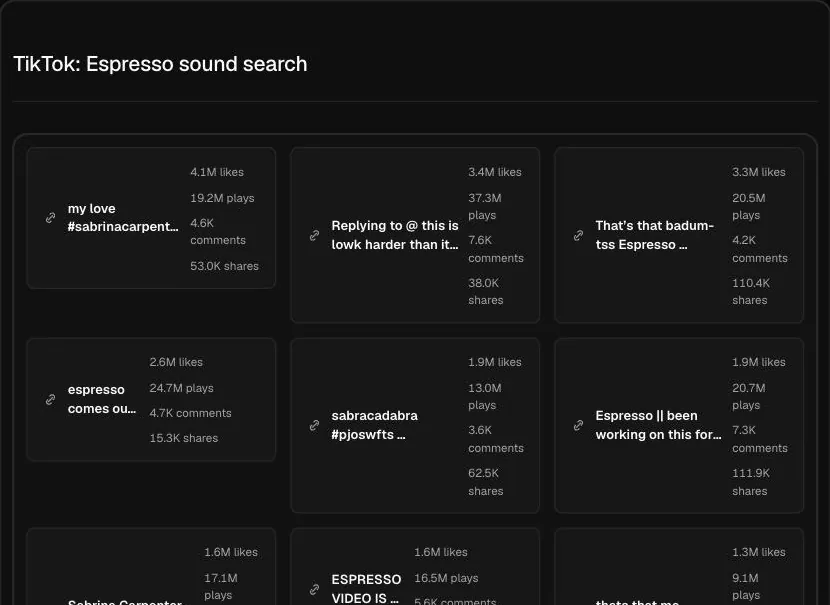Click the '4.7K comments' stat
Image resolution: width=830 pixels, height=605 pixels.
coord(191,413)
